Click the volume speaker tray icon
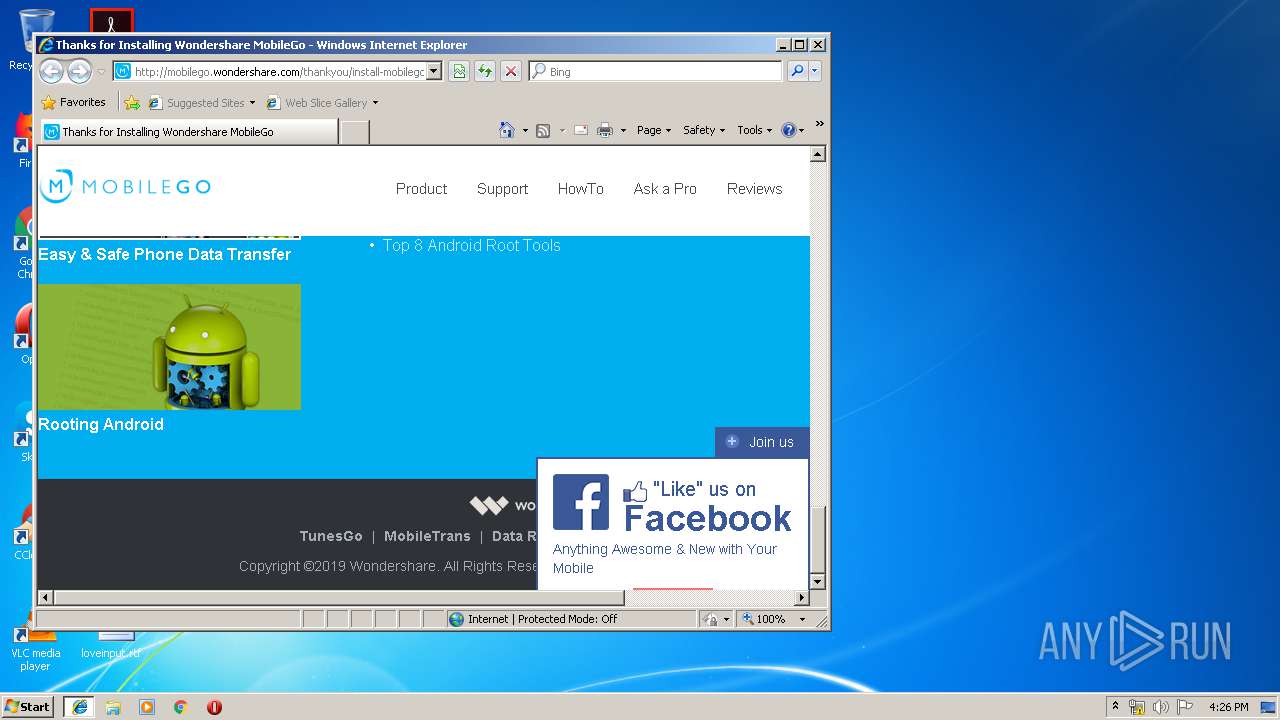 click(1161, 707)
